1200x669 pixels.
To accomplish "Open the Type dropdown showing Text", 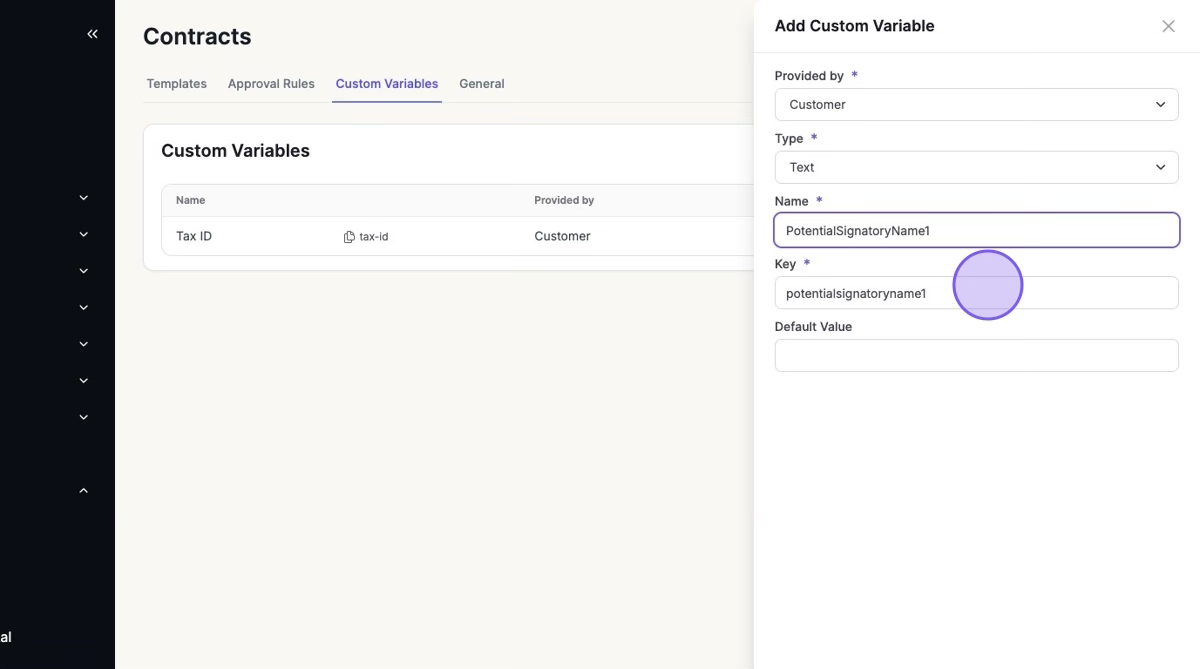I will point(975,167).
